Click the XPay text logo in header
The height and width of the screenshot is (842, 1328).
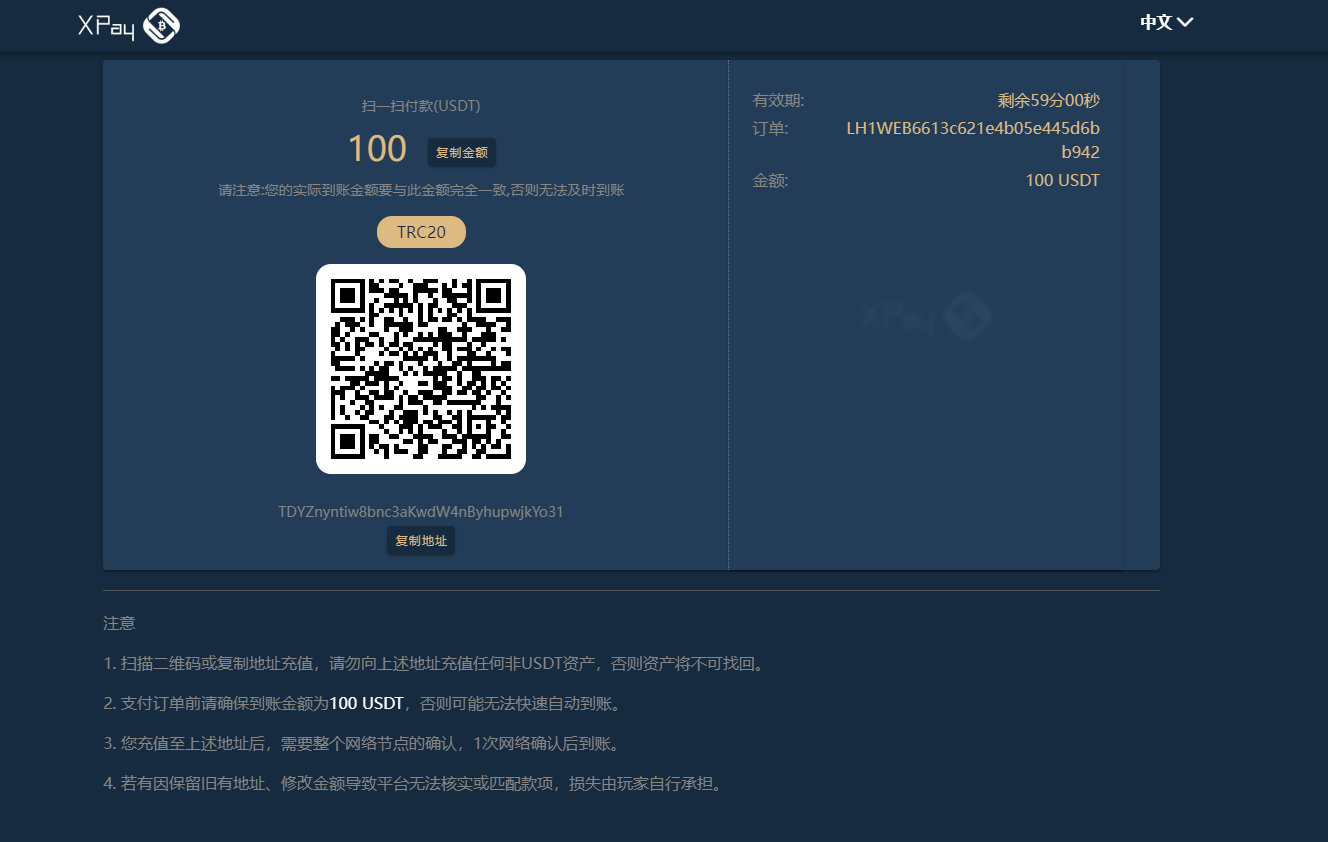pyautogui.click(x=106, y=27)
